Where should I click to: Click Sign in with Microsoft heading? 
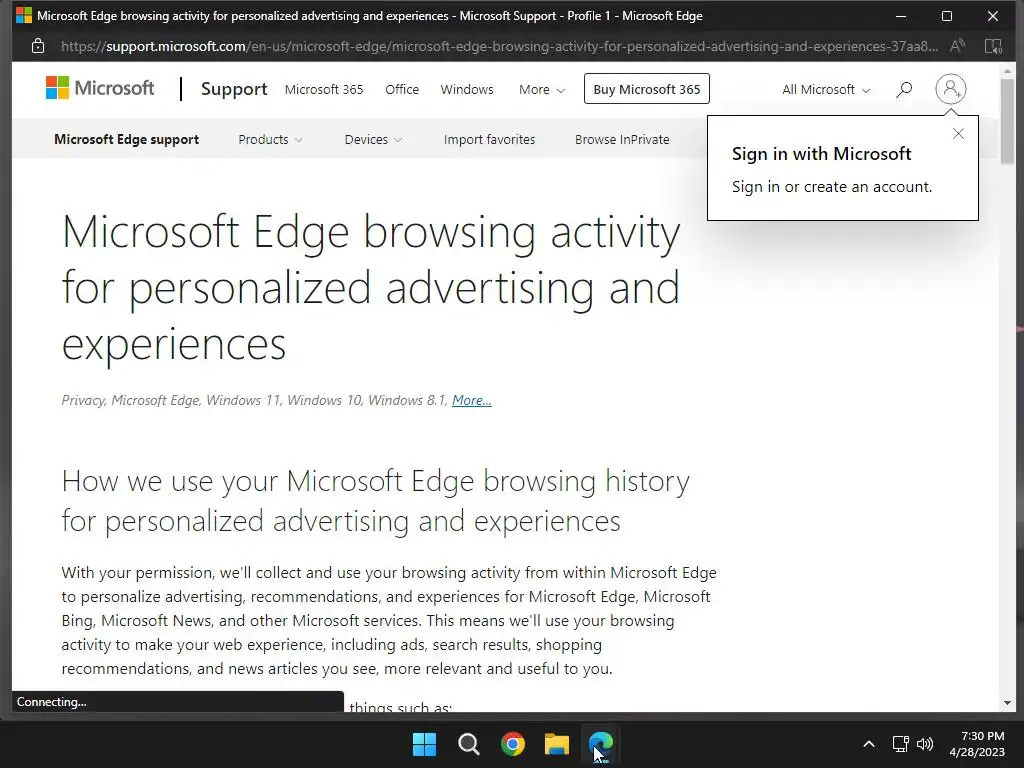(821, 154)
